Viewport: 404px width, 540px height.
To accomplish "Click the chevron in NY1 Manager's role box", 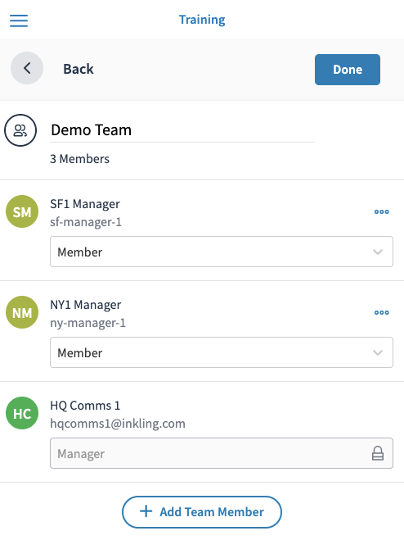I will pos(378,353).
